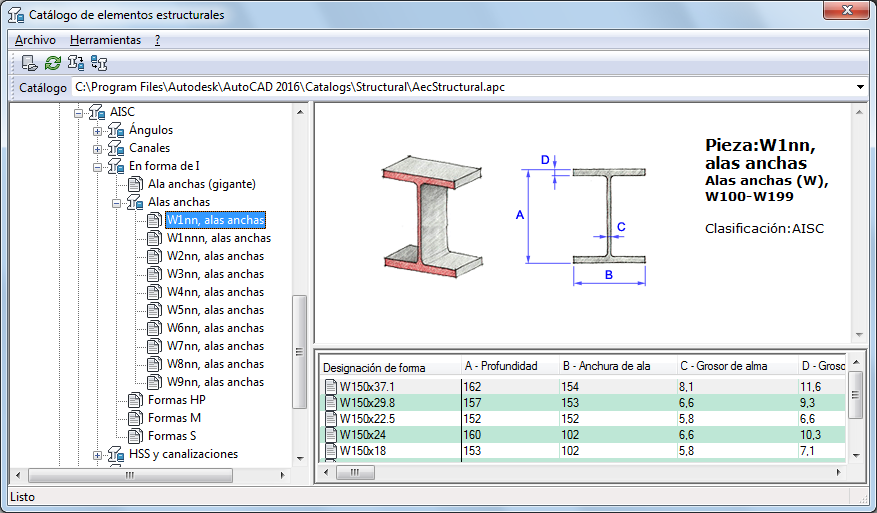
Task: Click the 6,6 value in the W150x22.5 row
Action: [x=807, y=418]
